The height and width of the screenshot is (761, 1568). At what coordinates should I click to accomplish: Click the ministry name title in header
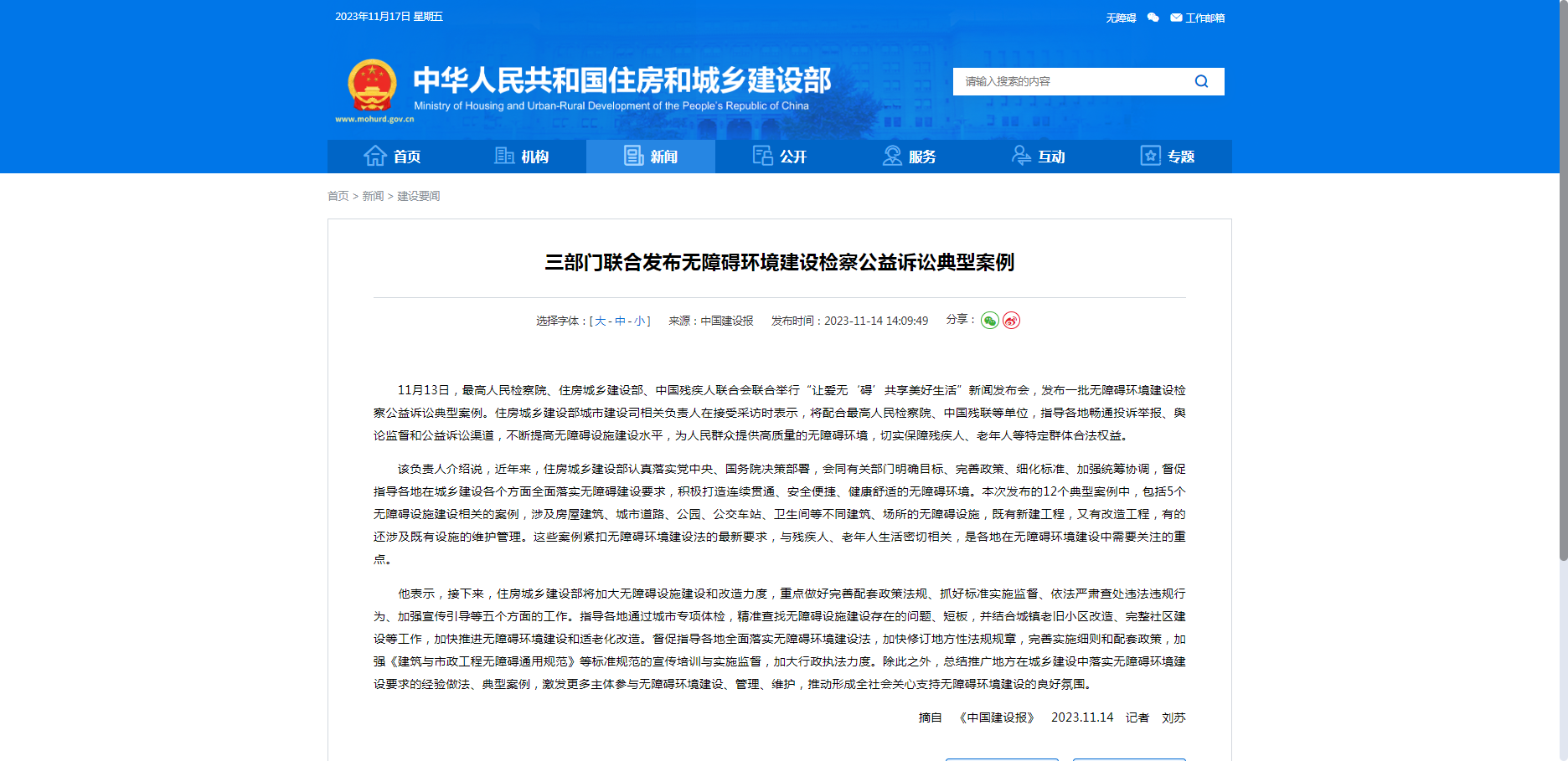622,80
